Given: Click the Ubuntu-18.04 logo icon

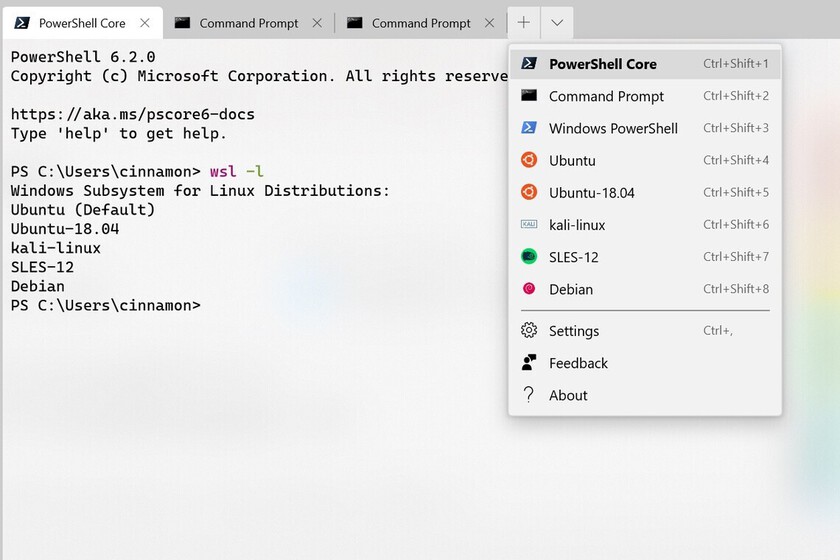Looking at the screenshot, I should tap(529, 192).
